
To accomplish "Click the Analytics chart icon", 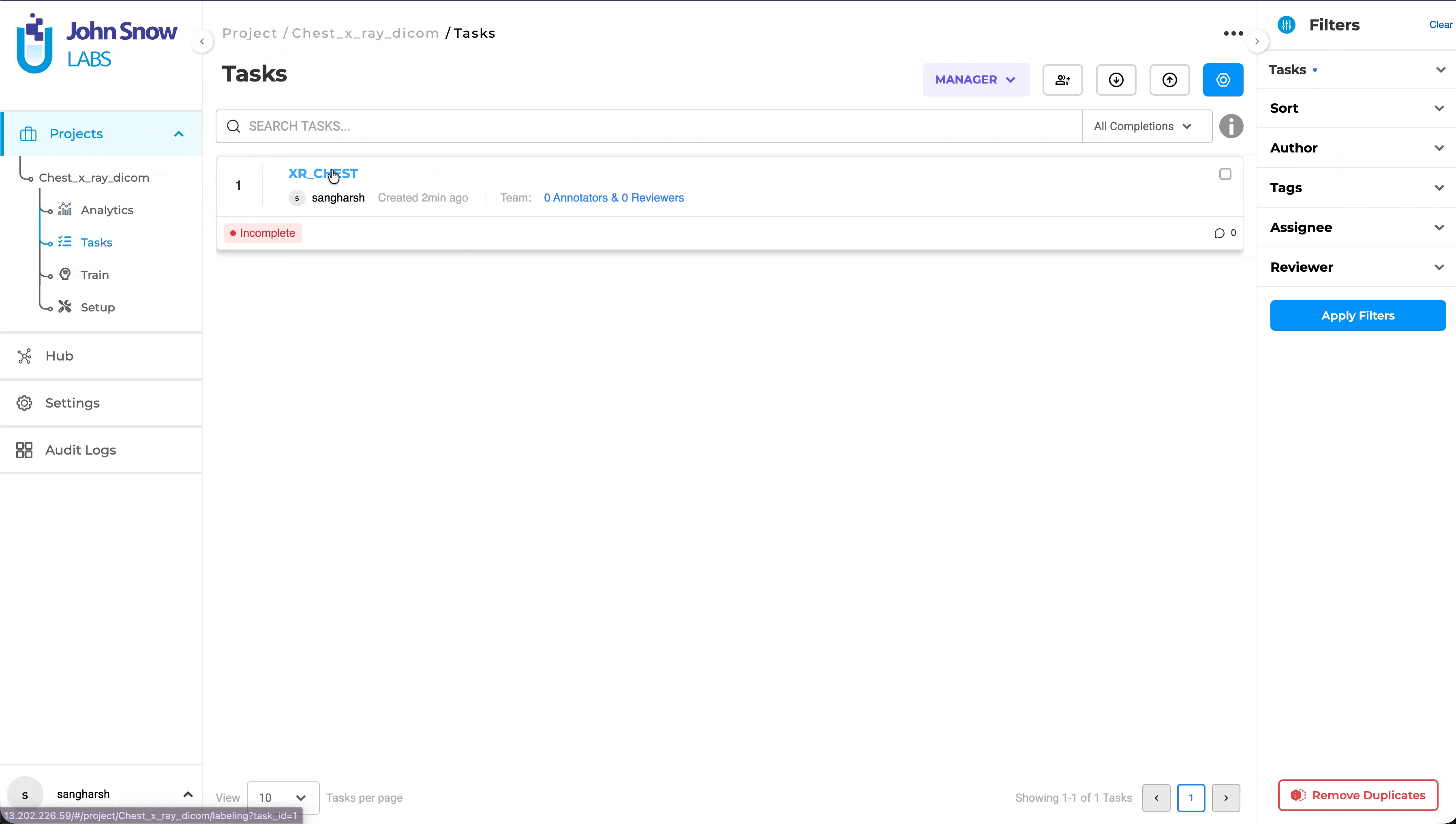I will (65, 209).
